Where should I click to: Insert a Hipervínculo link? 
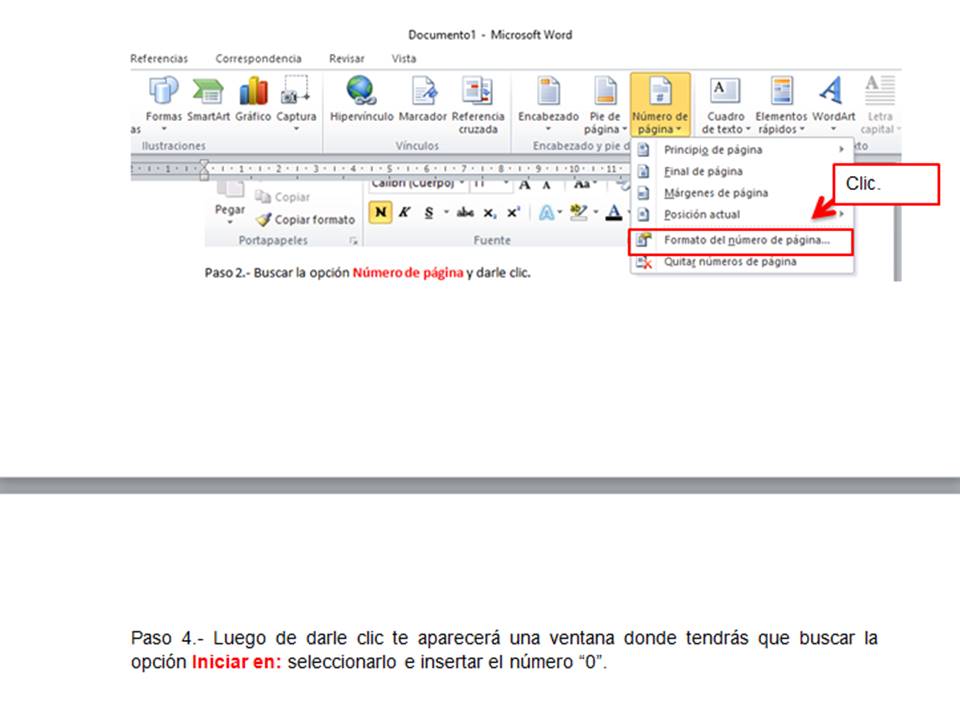point(361,100)
